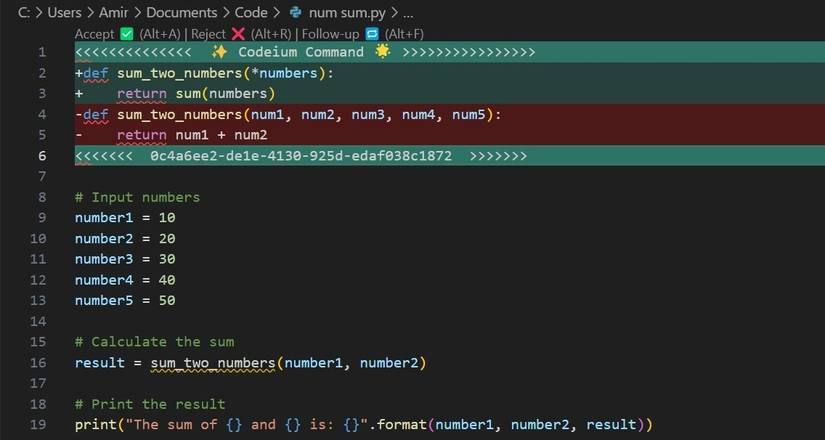Click the result variable on line 16

coord(99,363)
